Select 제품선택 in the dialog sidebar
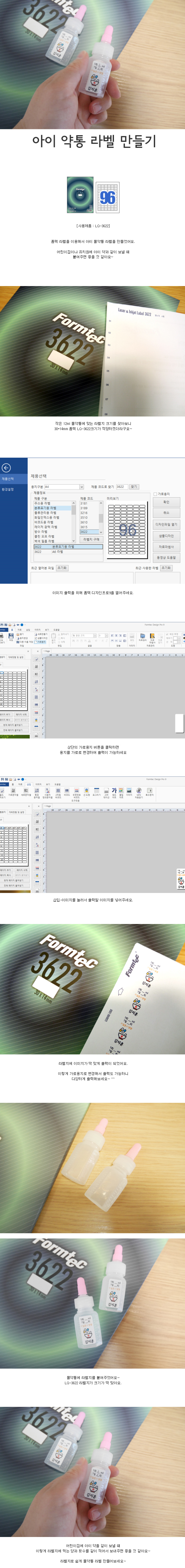 tap(13, 479)
